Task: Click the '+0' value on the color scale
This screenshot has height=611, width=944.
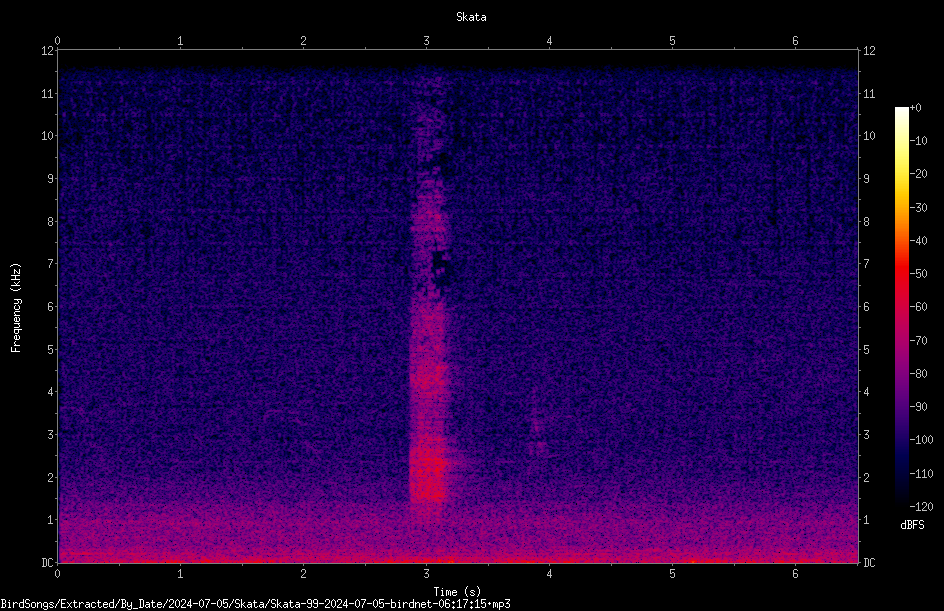Action: point(915,108)
